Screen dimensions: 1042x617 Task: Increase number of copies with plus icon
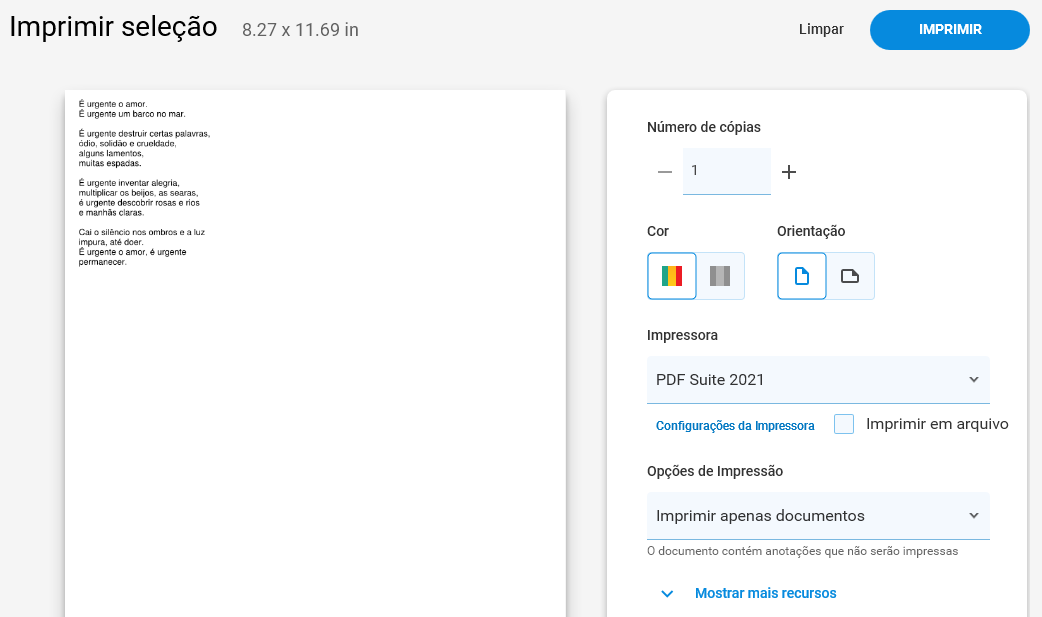click(789, 172)
